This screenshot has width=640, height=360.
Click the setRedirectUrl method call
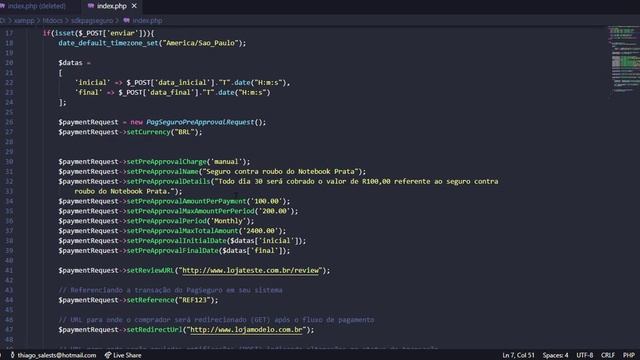coord(155,329)
